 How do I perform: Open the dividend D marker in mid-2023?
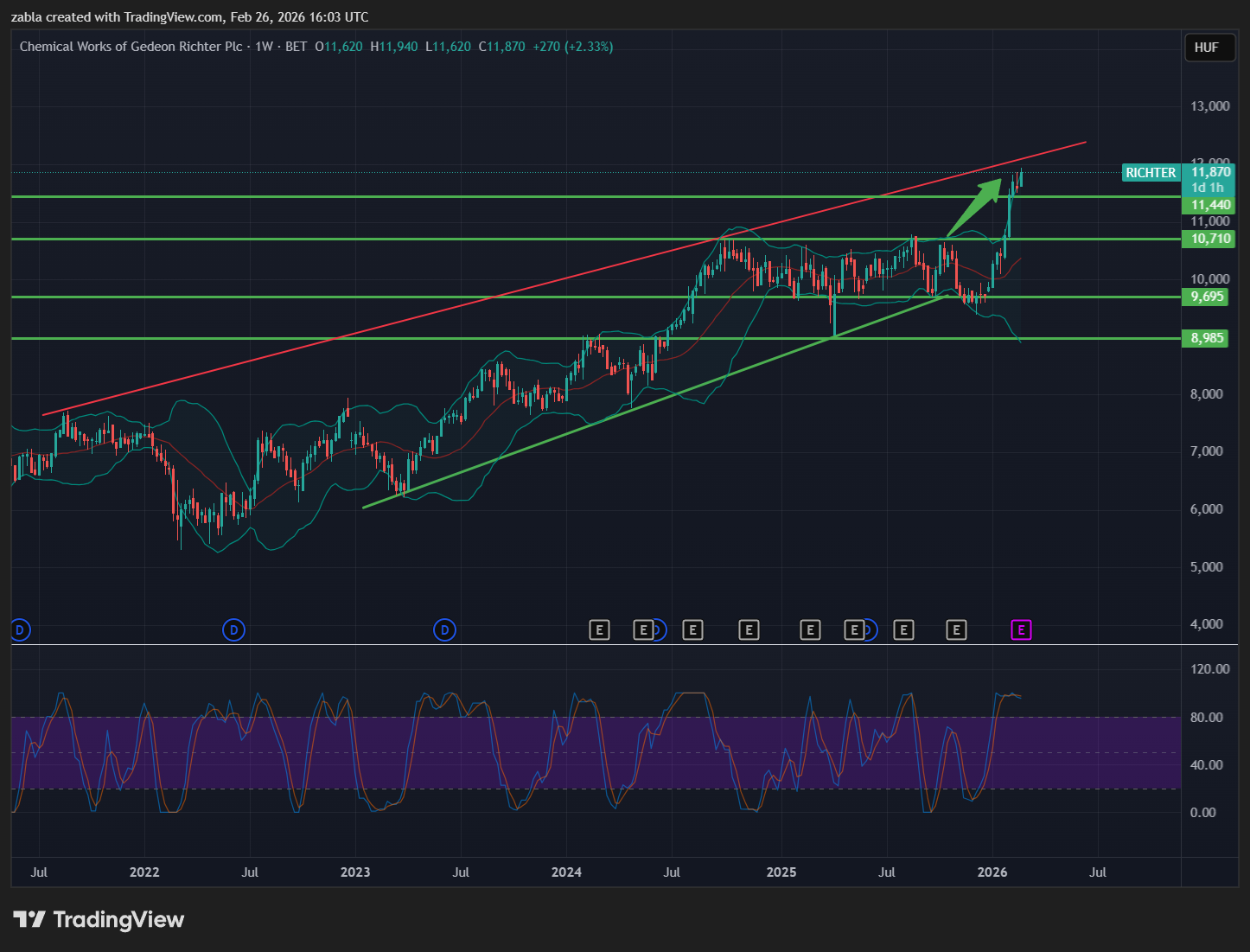(x=444, y=630)
